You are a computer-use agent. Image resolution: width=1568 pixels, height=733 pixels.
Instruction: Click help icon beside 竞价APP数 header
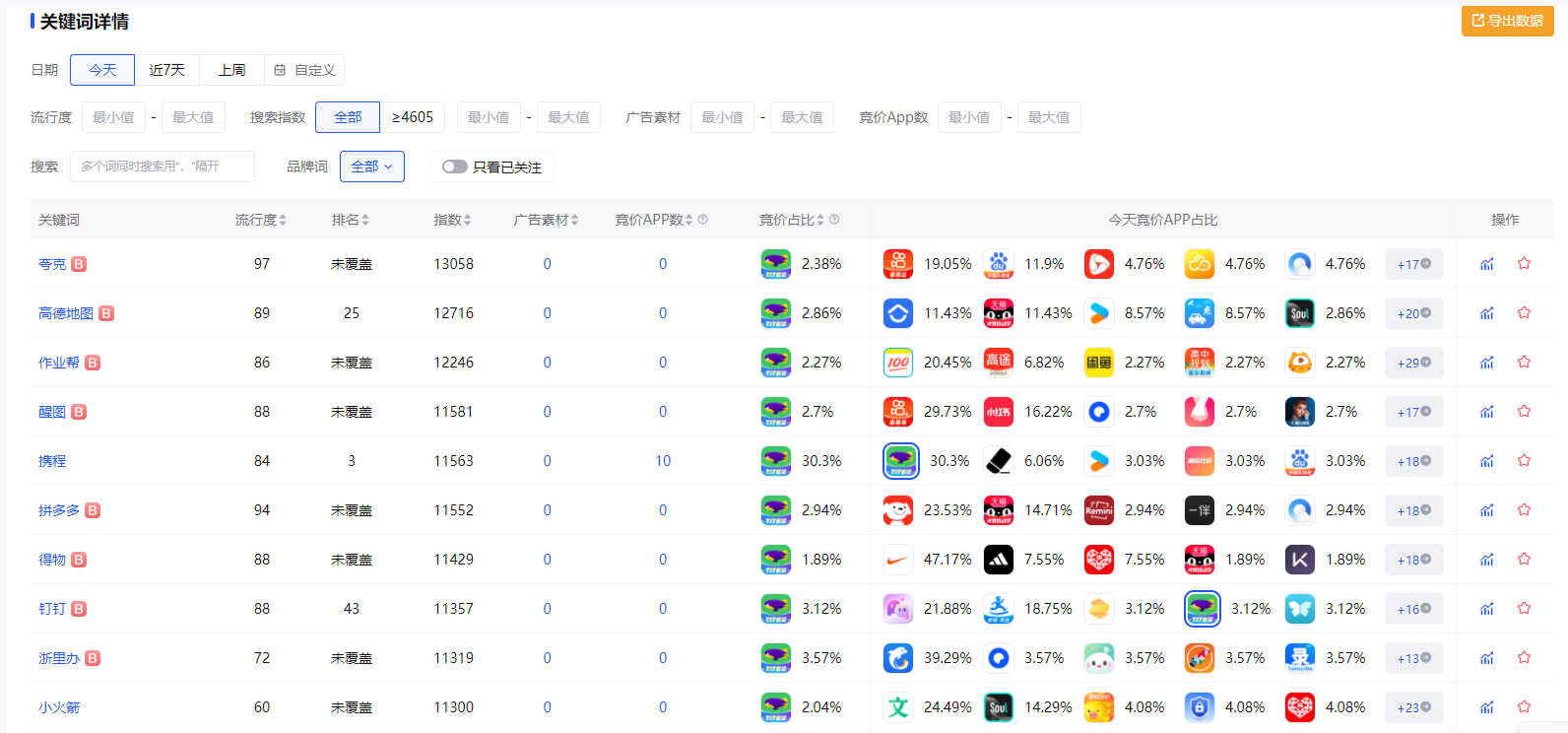coord(703,220)
